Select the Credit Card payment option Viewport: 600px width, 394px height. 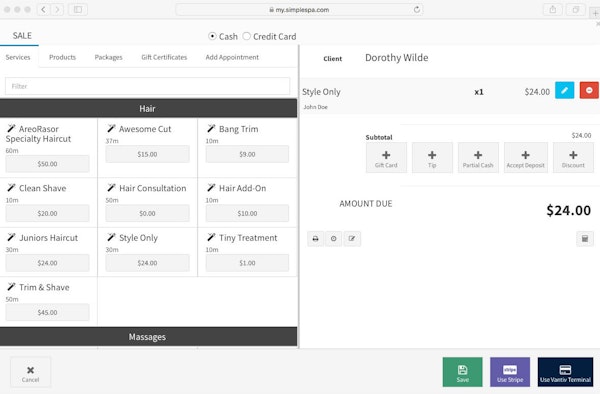click(246, 36)
